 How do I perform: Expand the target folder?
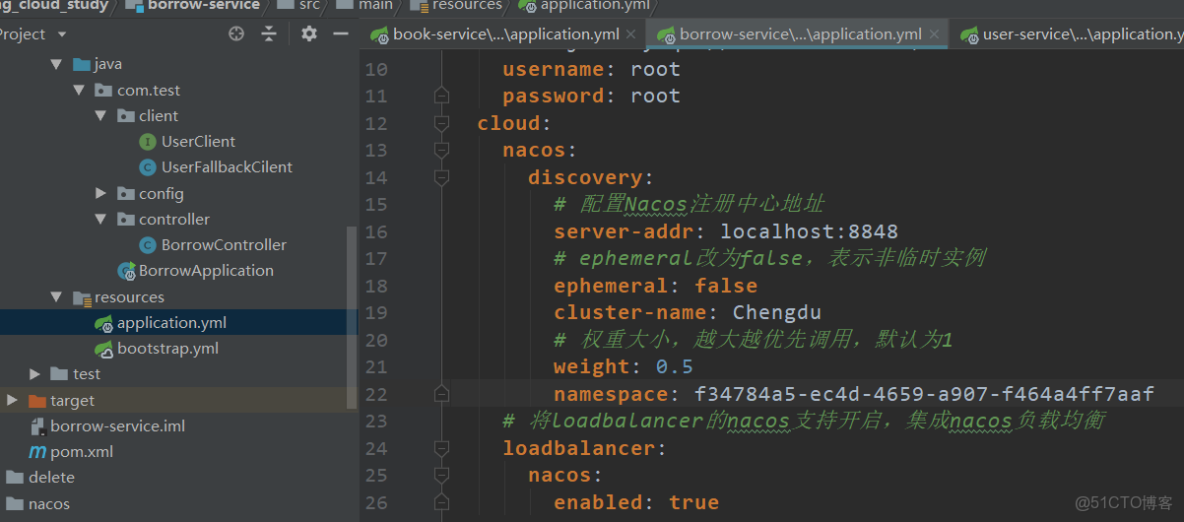12,400
